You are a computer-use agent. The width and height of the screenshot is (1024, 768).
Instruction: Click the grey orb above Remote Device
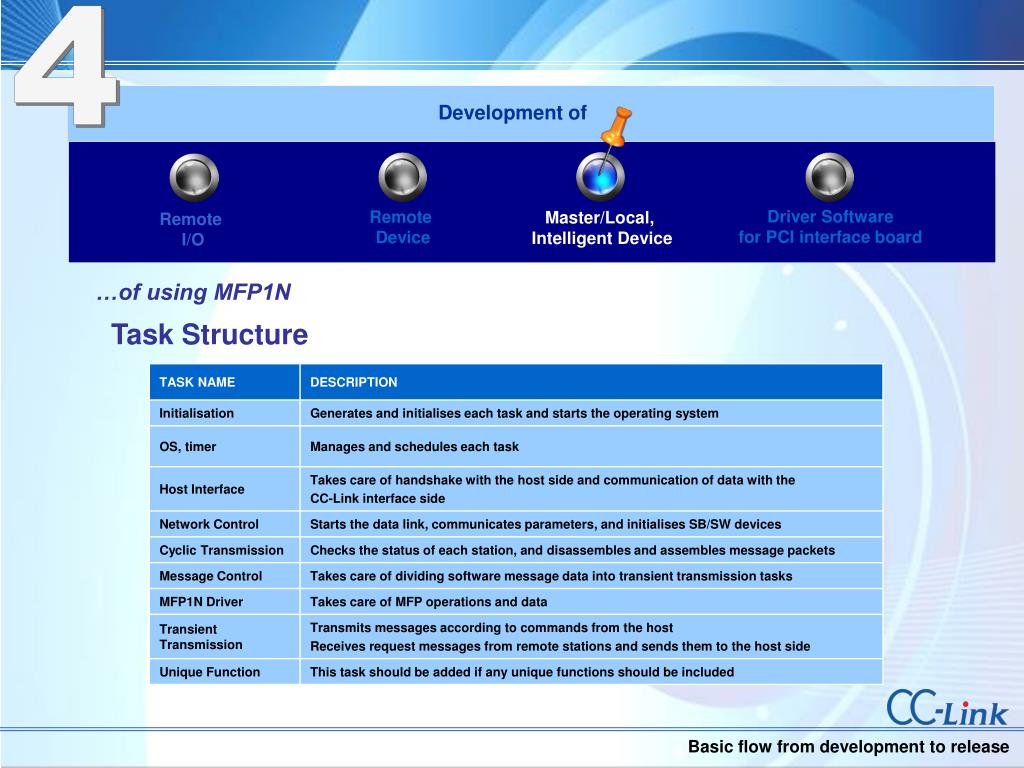(402, 176)
